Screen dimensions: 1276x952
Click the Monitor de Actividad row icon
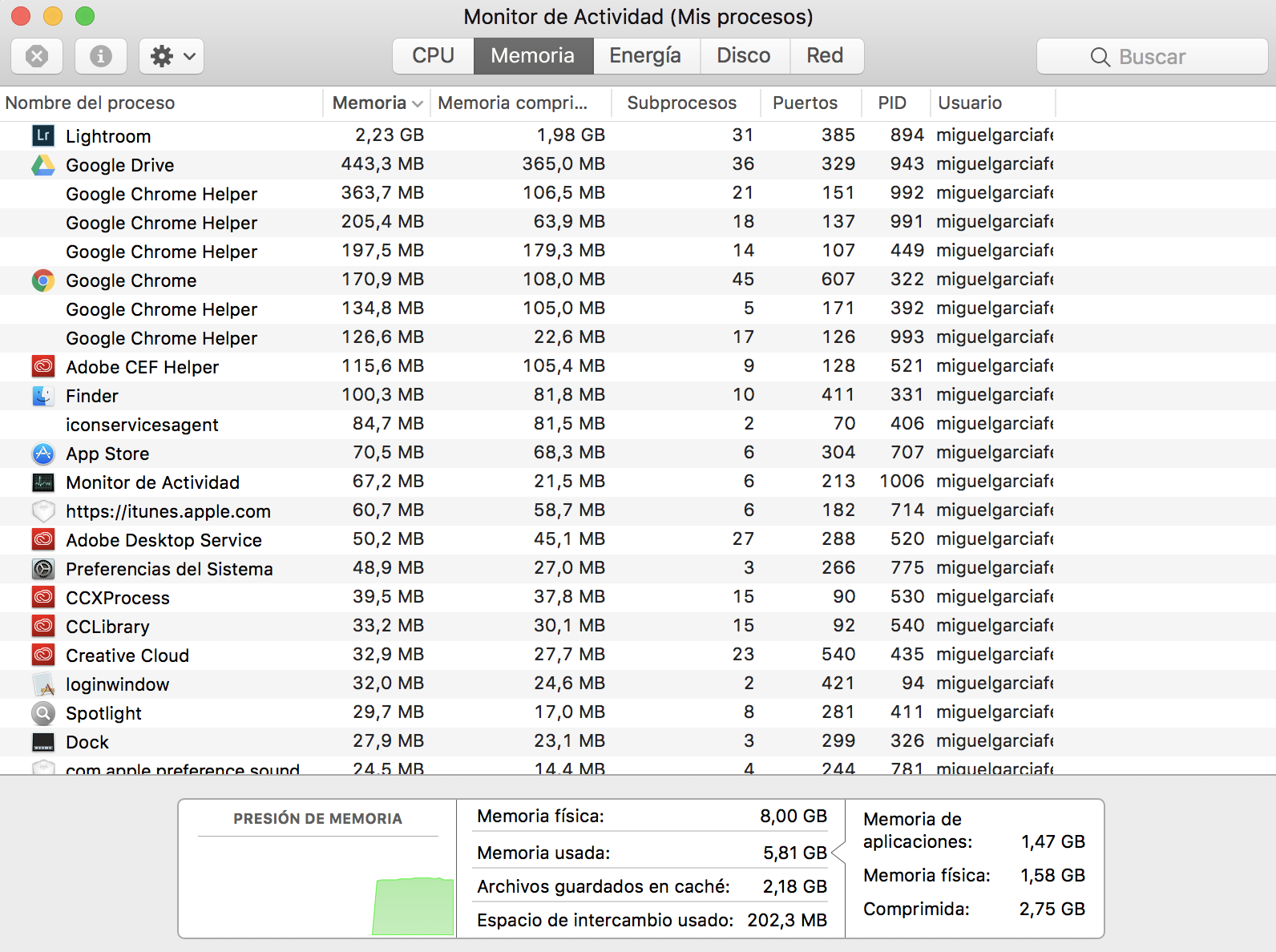(43, 482)
